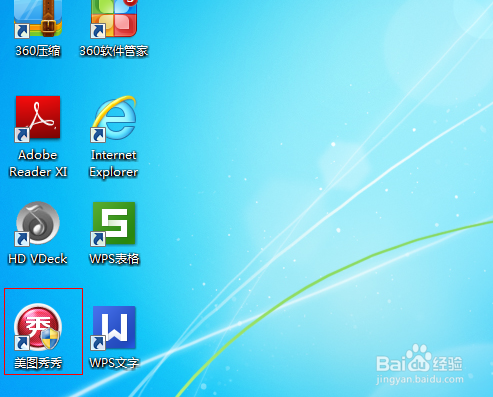
Task: Click the "Adobe Reader XI" label
Action: (38, 163)
